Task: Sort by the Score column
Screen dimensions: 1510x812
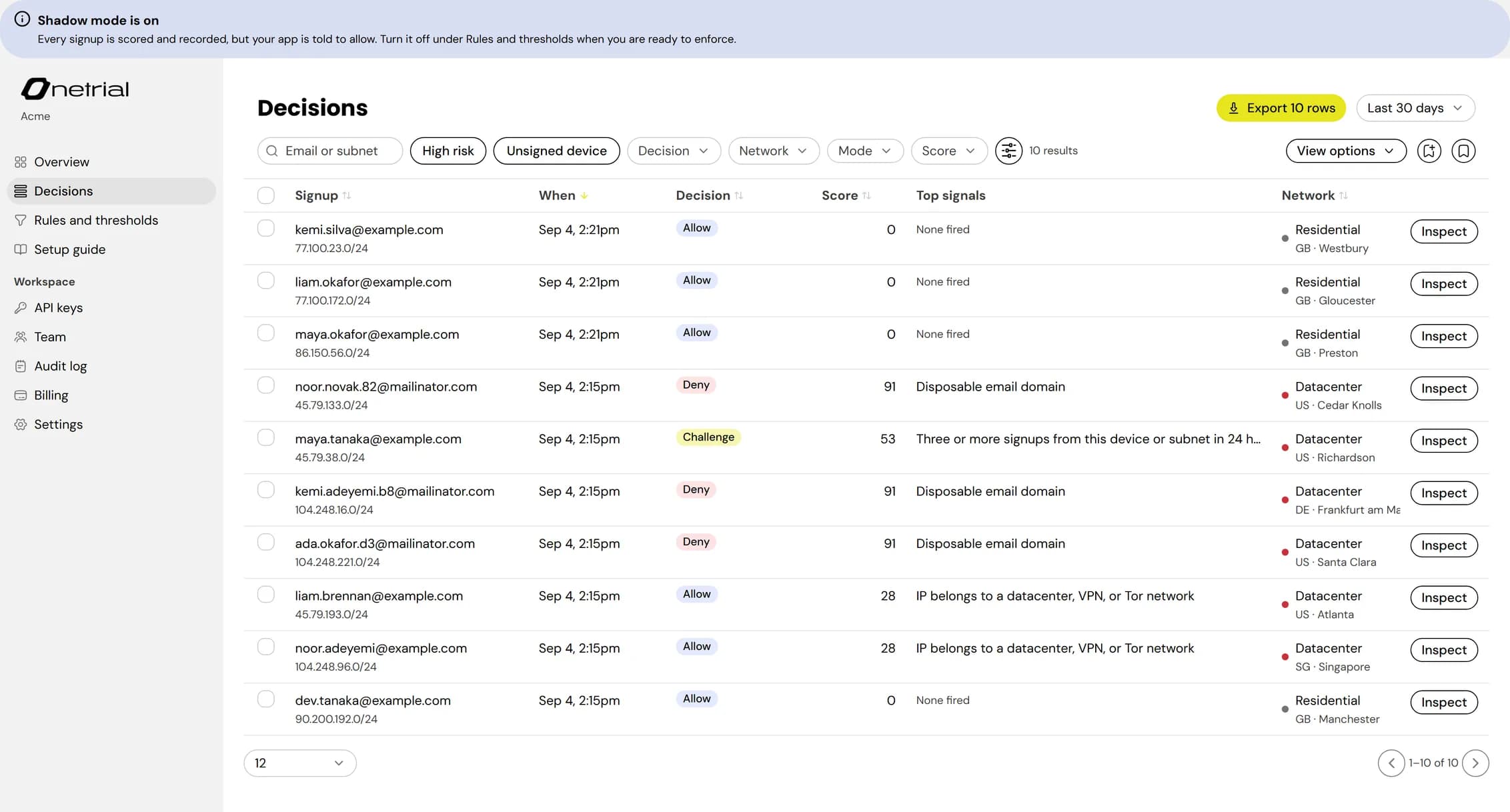Action: (846, 195)
